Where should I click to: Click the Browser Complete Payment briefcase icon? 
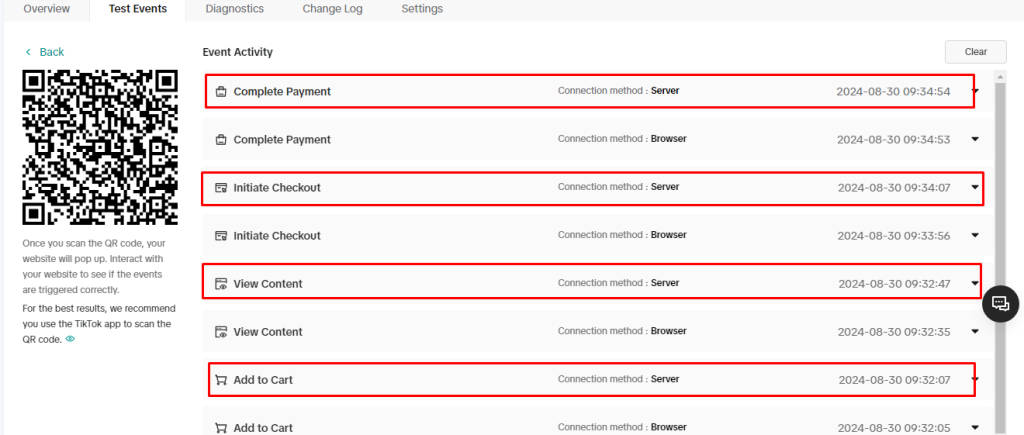point(221,140)
